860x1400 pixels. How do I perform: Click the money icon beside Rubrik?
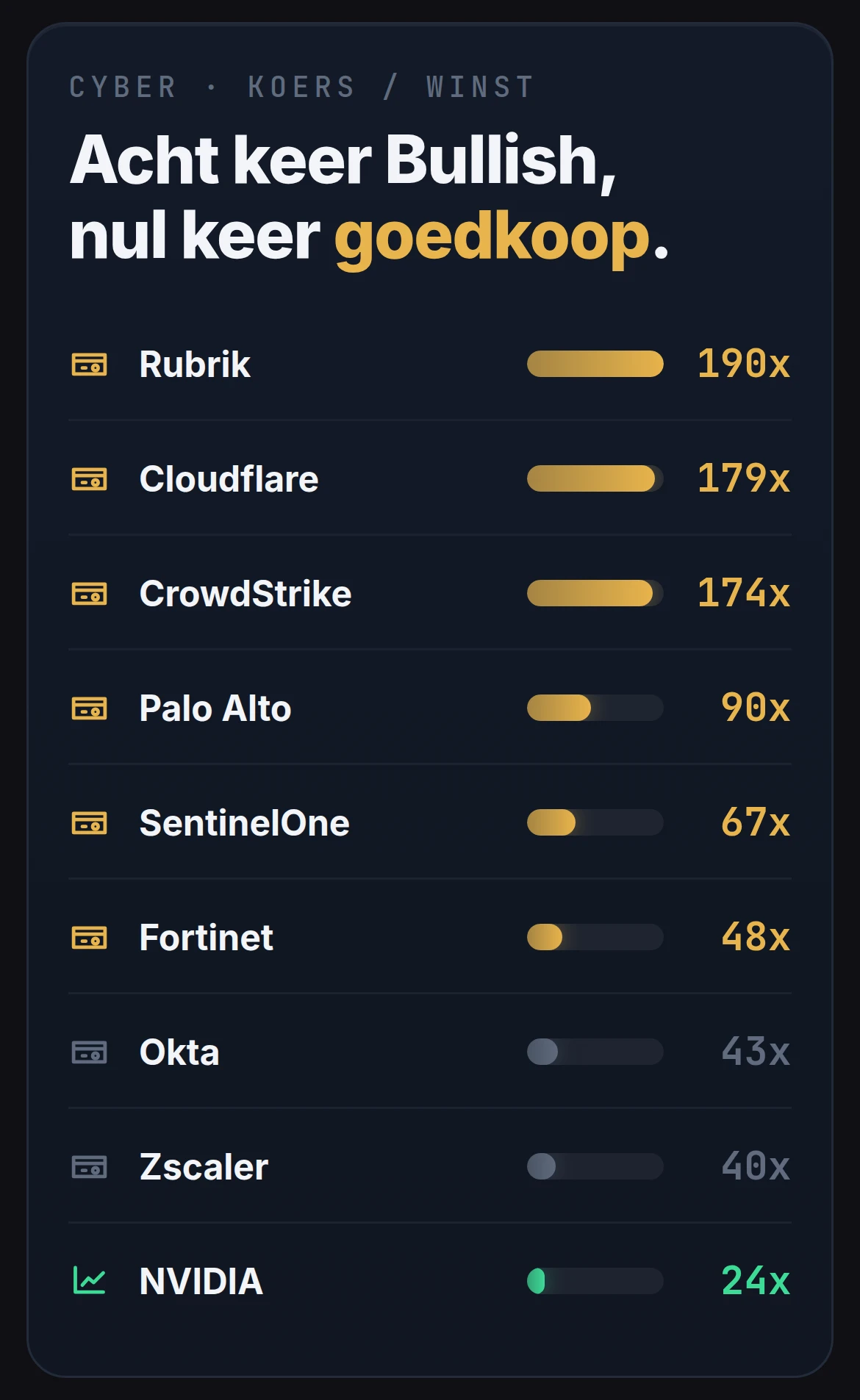tap(89, 364)
